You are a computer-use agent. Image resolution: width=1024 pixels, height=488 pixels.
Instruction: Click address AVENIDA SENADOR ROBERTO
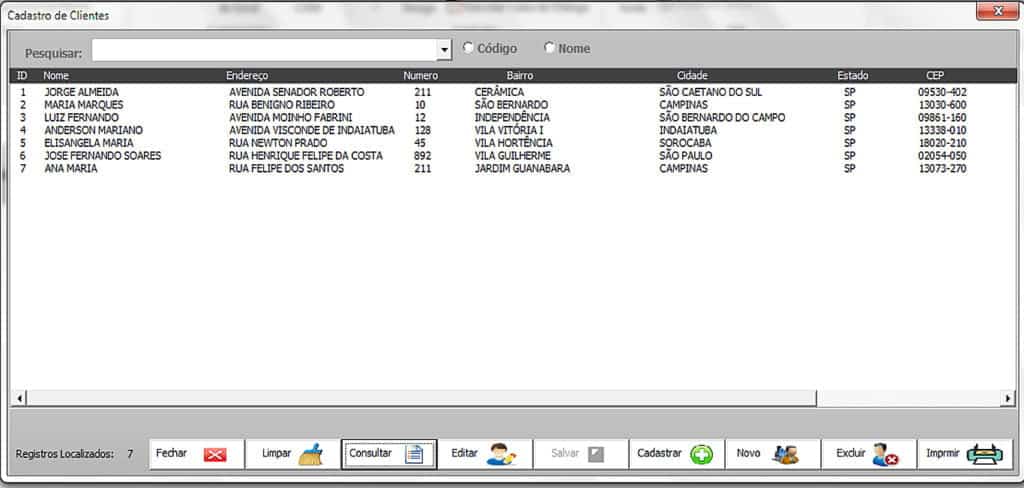(x=296, y=93)
